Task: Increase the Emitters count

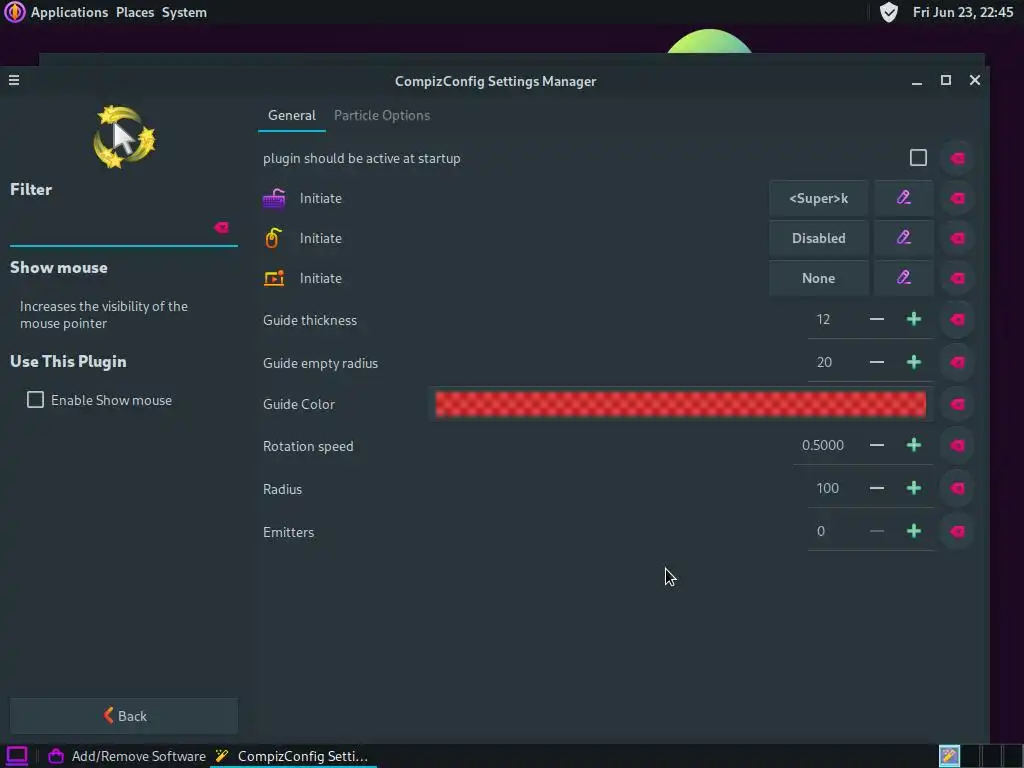Action: pyautogui.click(x=914, y=531)
